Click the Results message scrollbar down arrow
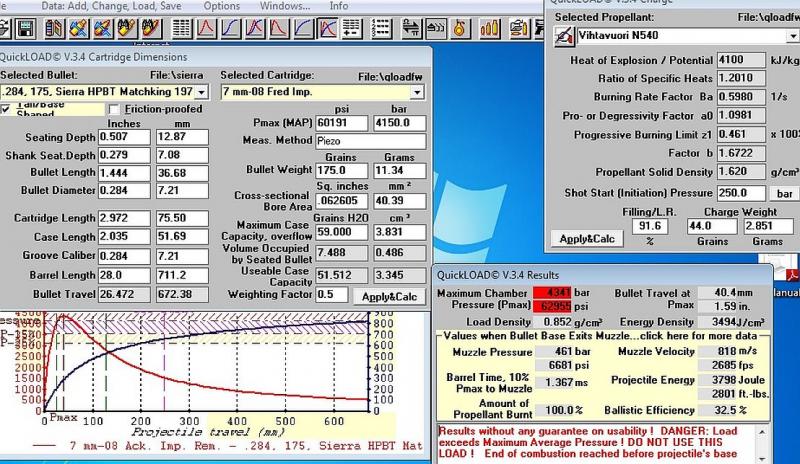Screen dimensions: 800x464 (761, 459)
